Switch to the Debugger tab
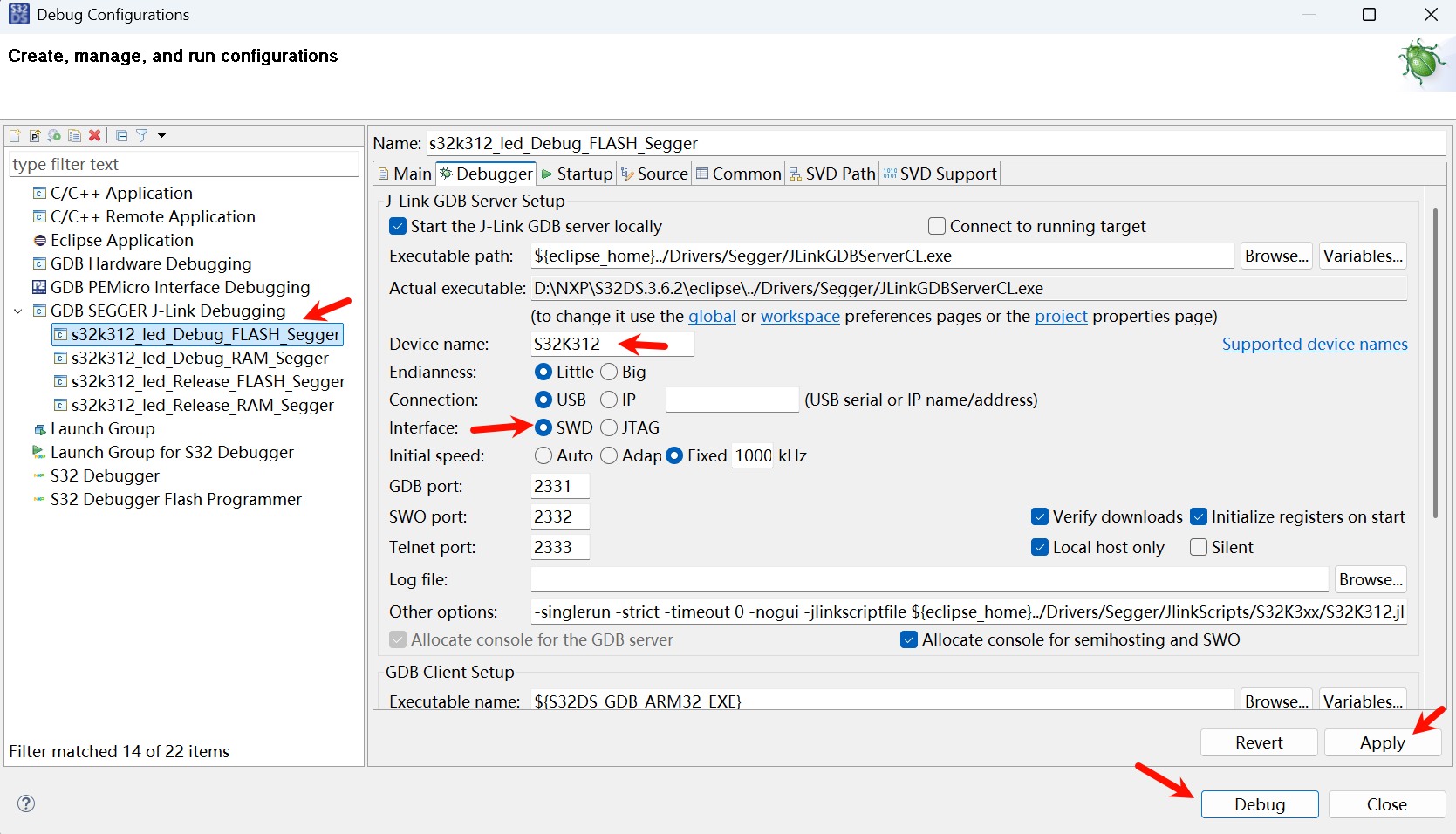This screenshot has width=1456, height=834. pyautogui.click(x=486, y=174)
